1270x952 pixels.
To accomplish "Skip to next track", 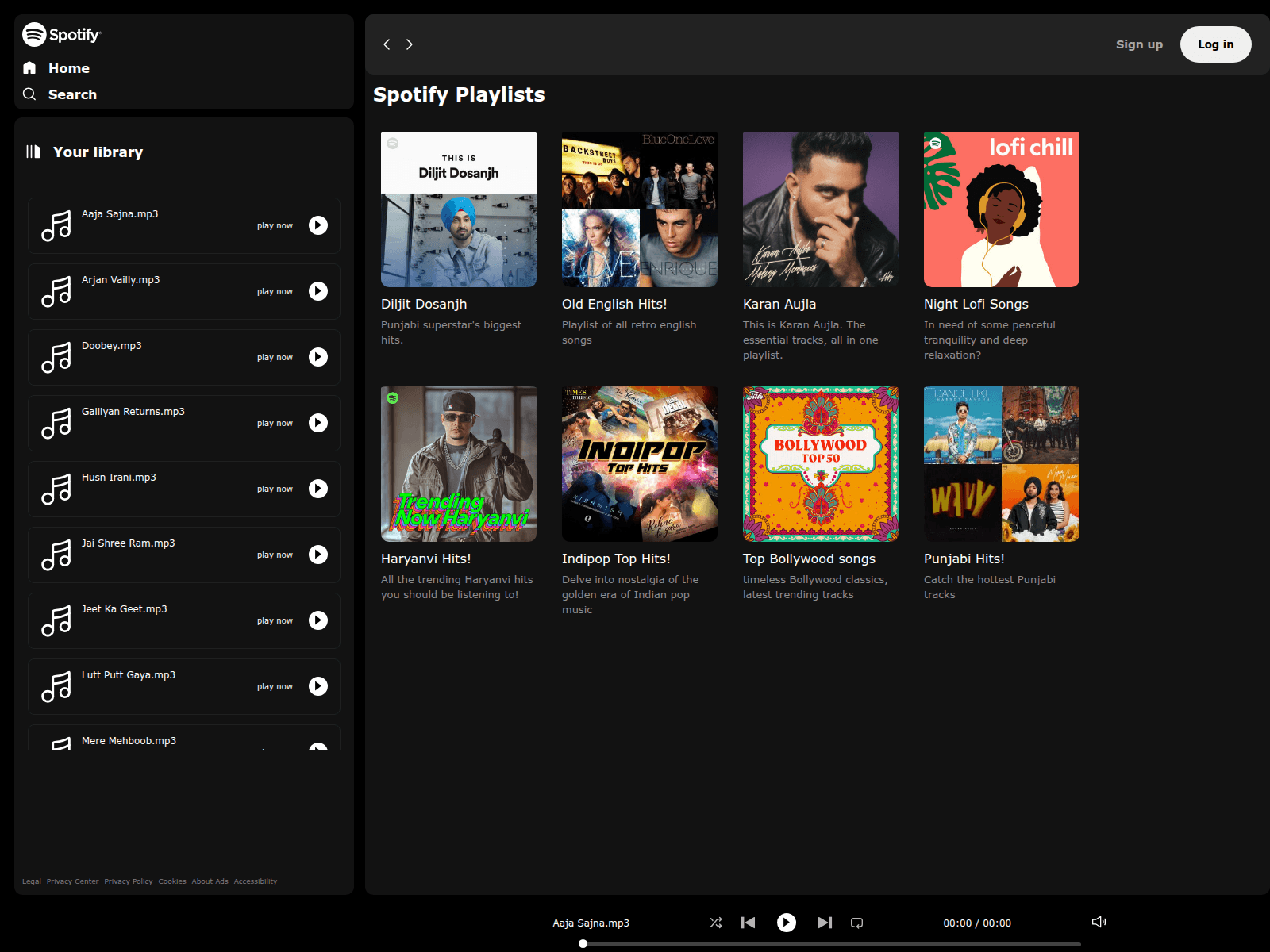I will (825, 923).
